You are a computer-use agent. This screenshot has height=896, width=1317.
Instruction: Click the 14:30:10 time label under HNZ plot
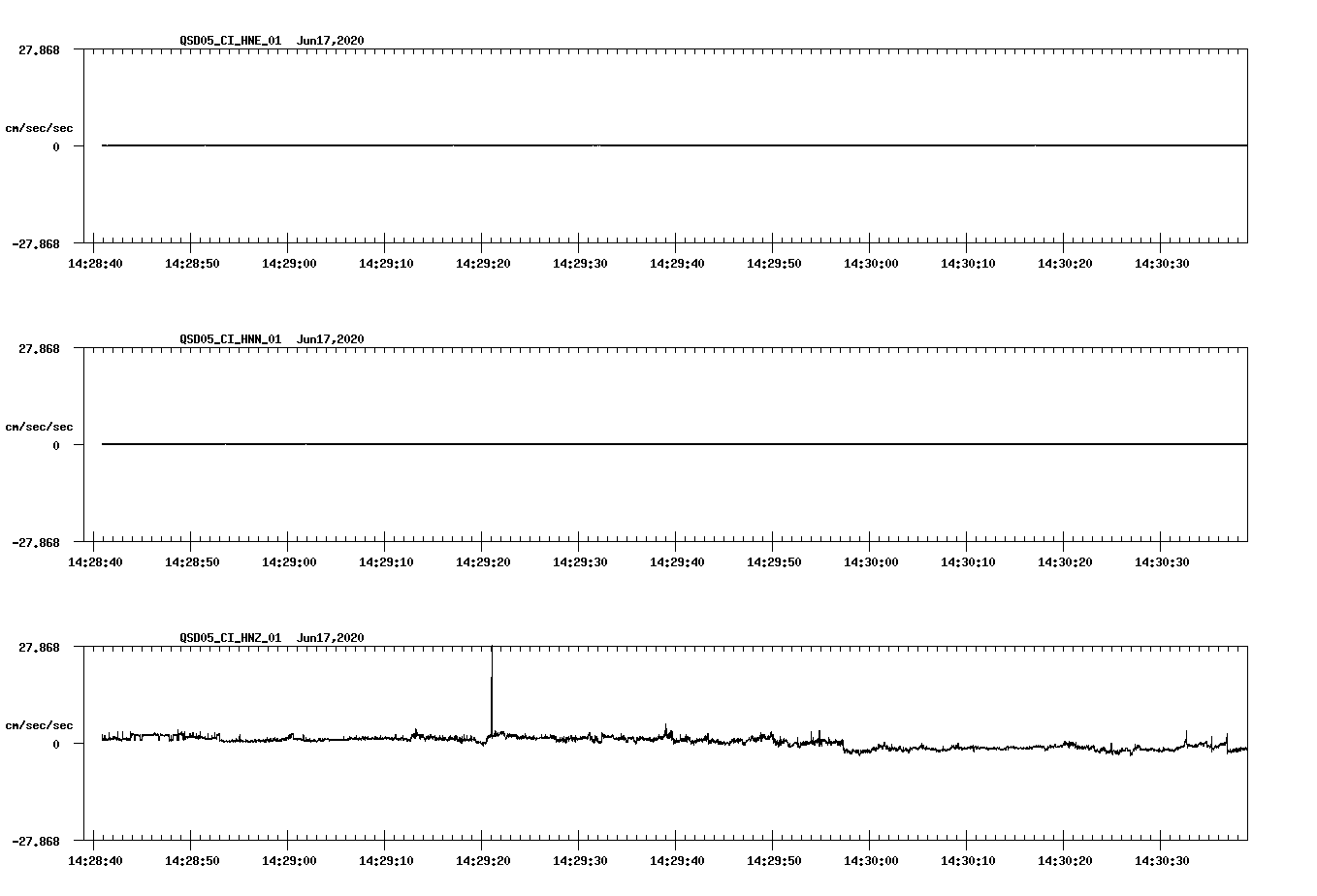pos(968,861)
